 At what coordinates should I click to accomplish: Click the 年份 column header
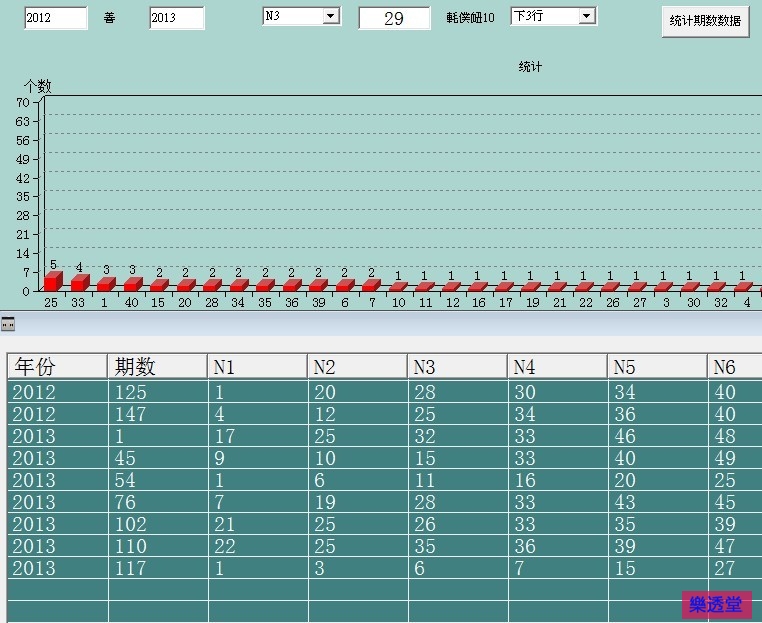(57, 367)
